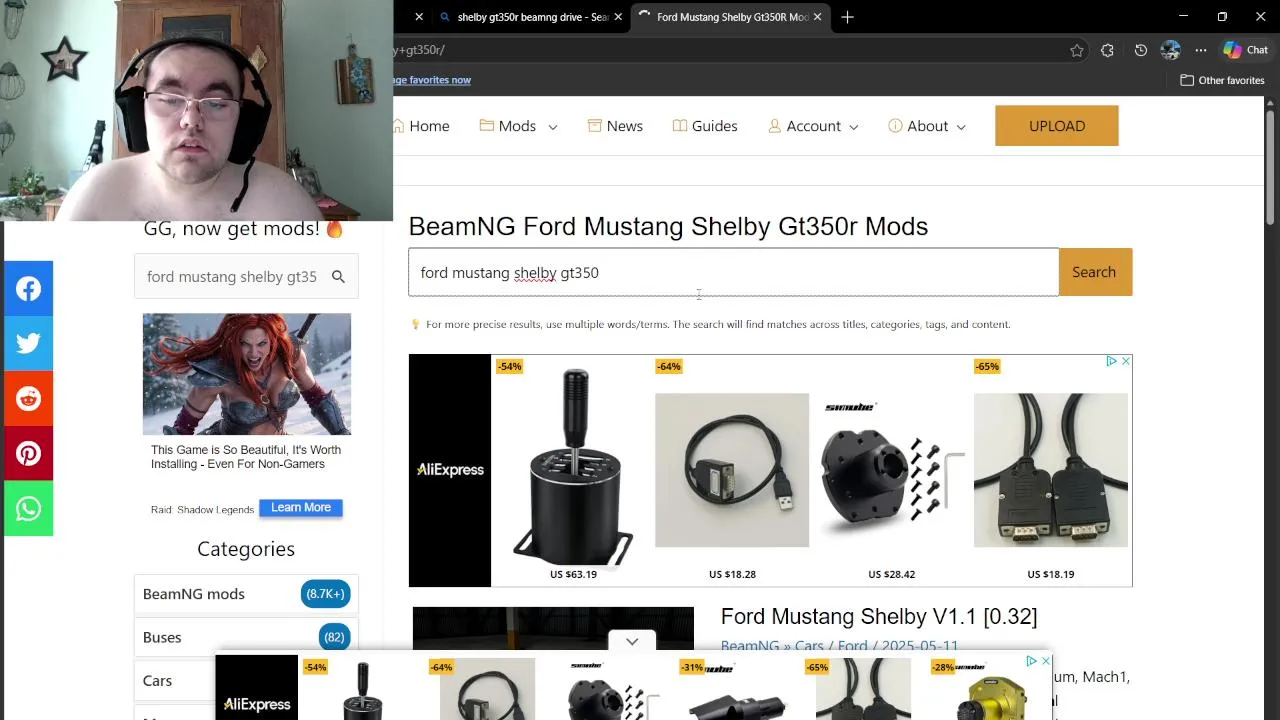Open Ford Mustang Shelby mod thumbnail

[x=553, y=630]
